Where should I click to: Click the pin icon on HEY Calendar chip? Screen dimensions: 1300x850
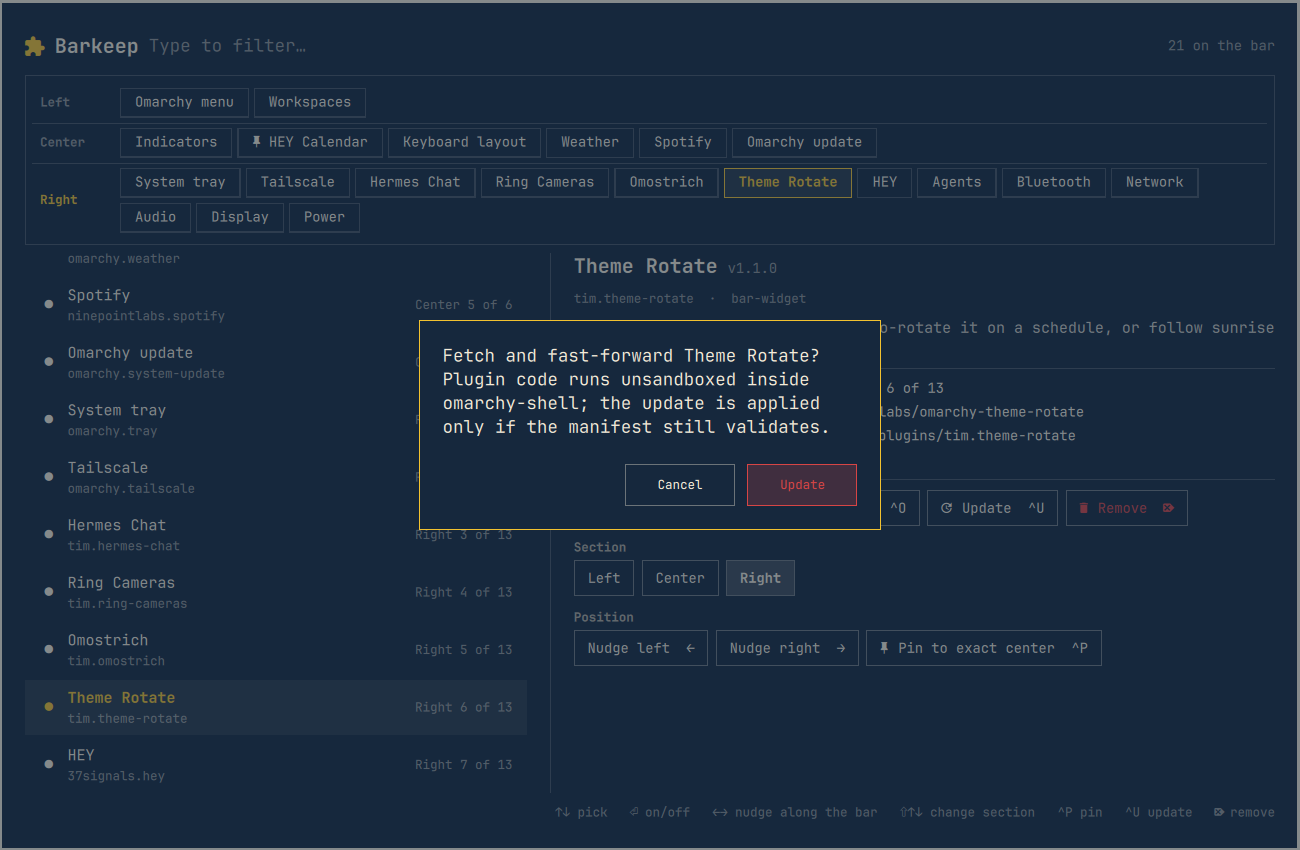pos(257,142)
